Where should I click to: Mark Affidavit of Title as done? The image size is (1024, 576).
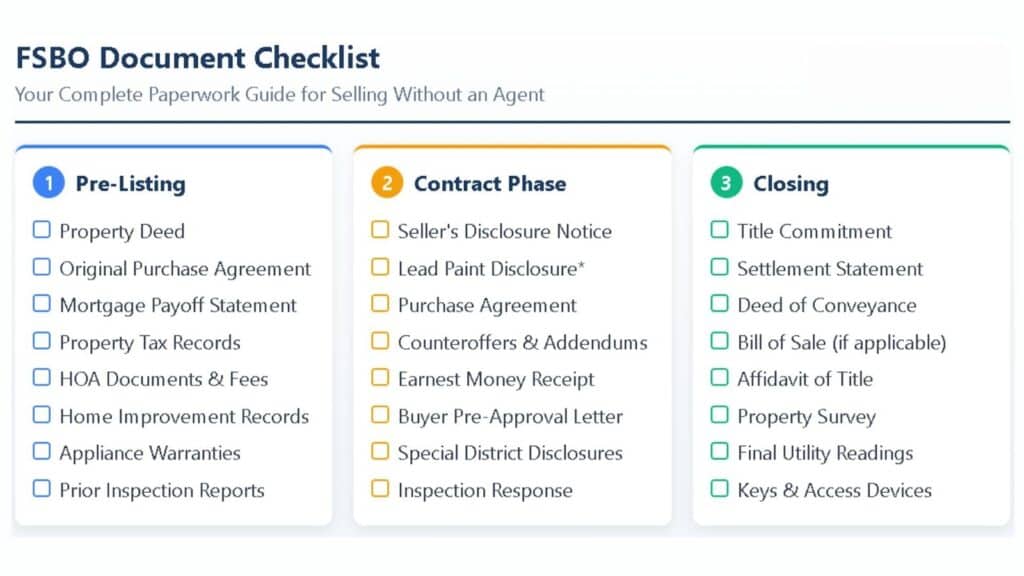coord(720,378)
